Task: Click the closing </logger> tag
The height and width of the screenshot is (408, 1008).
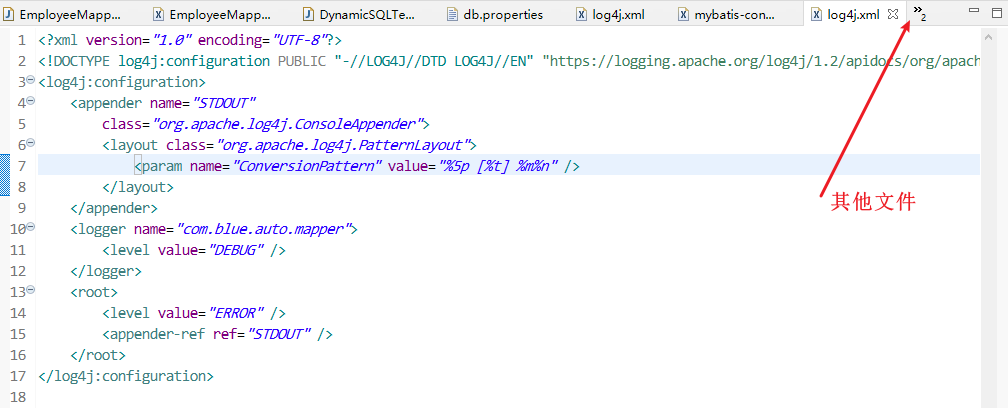Action: click(x=105, y=271)
